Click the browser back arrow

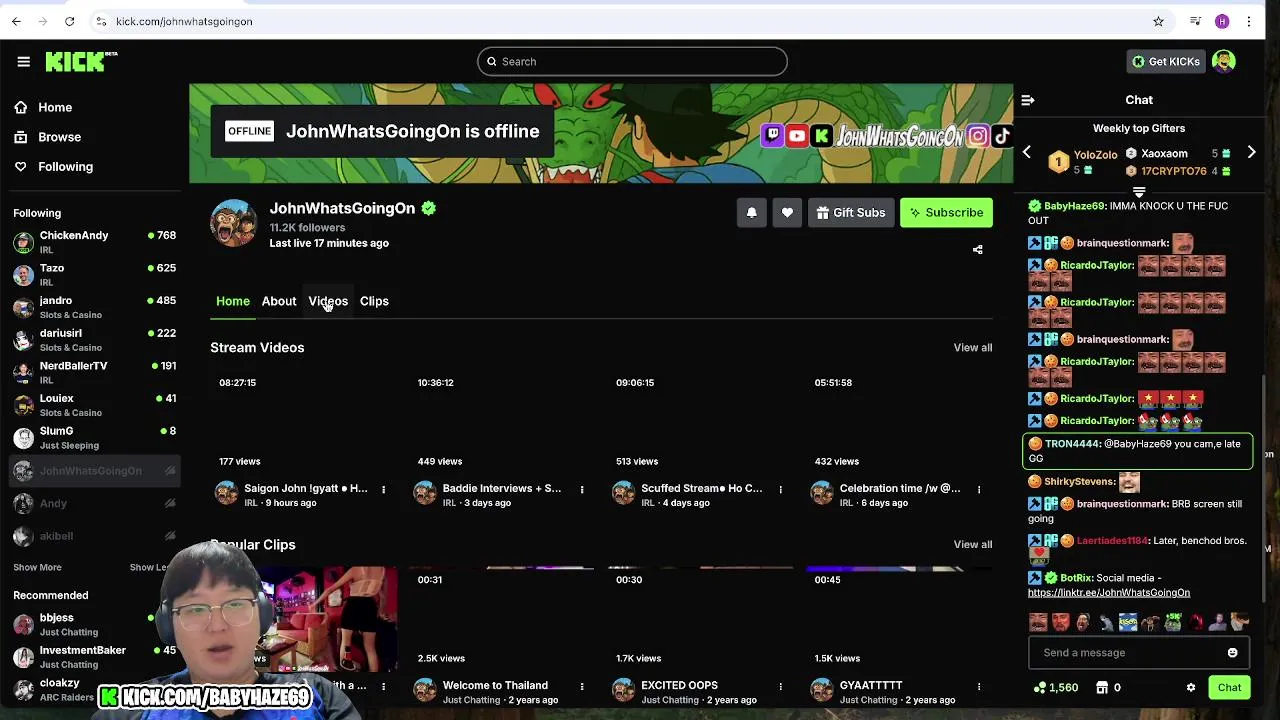pos(16,21)
